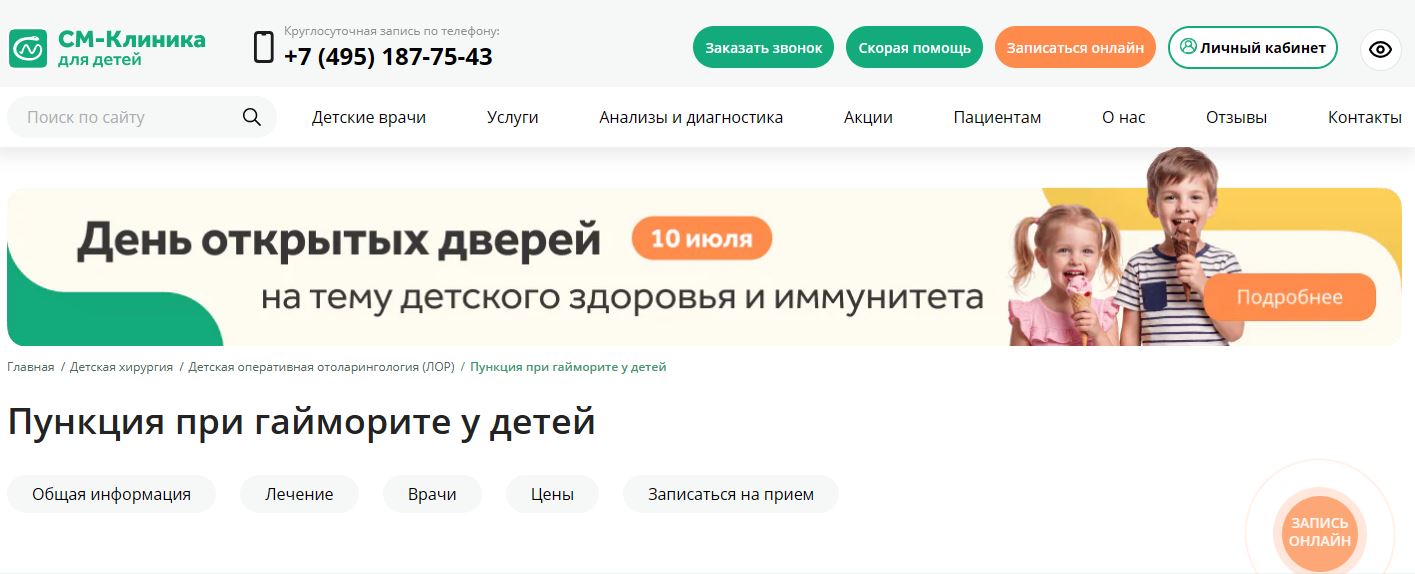The width and height of the screenshot is (1415, 574).
Task: Click the 10 июля badge on banner
Action: pos(702,239)
